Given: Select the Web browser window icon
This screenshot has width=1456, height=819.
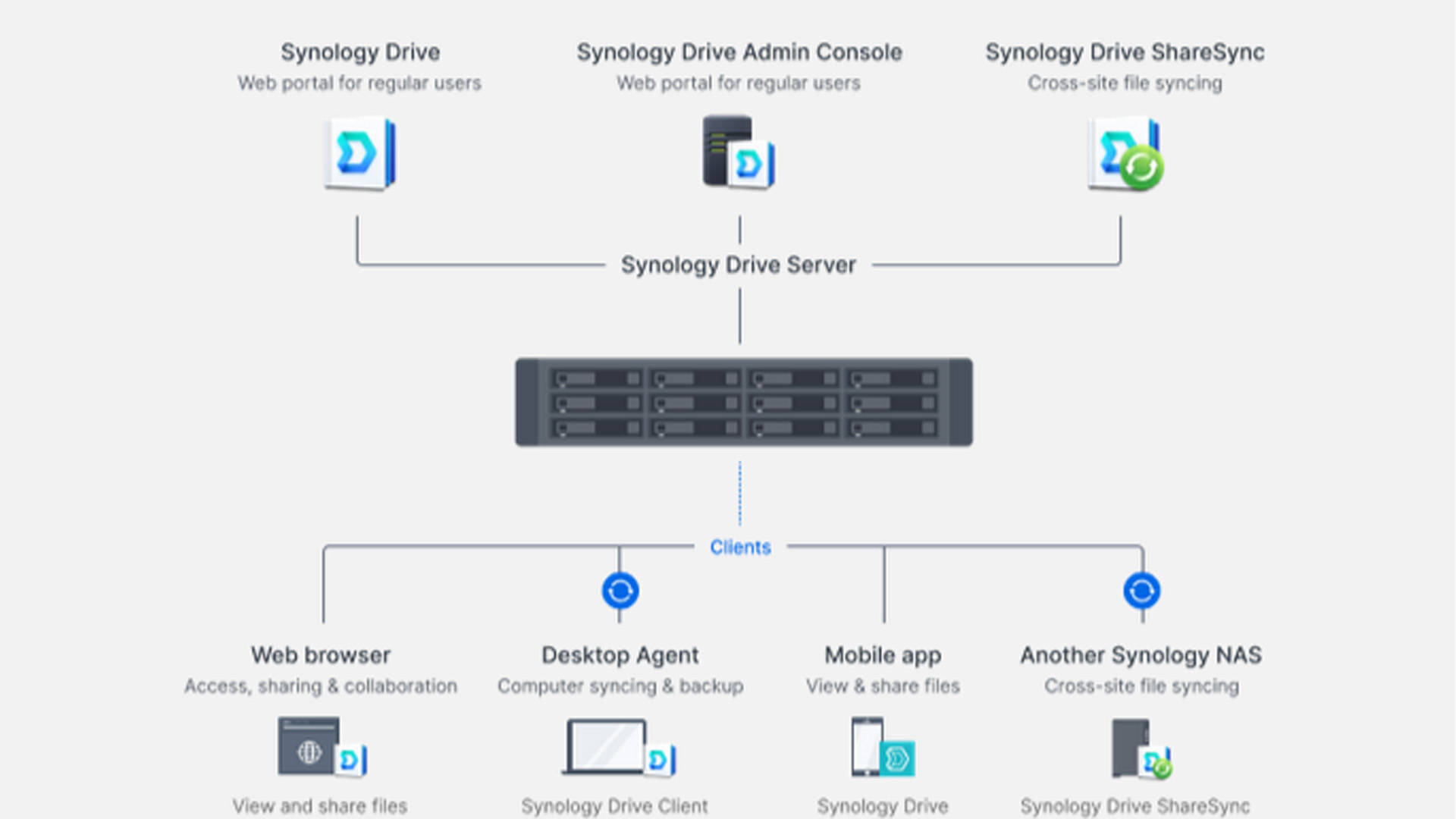Looking at the screenshot, I should coord(322,747).
